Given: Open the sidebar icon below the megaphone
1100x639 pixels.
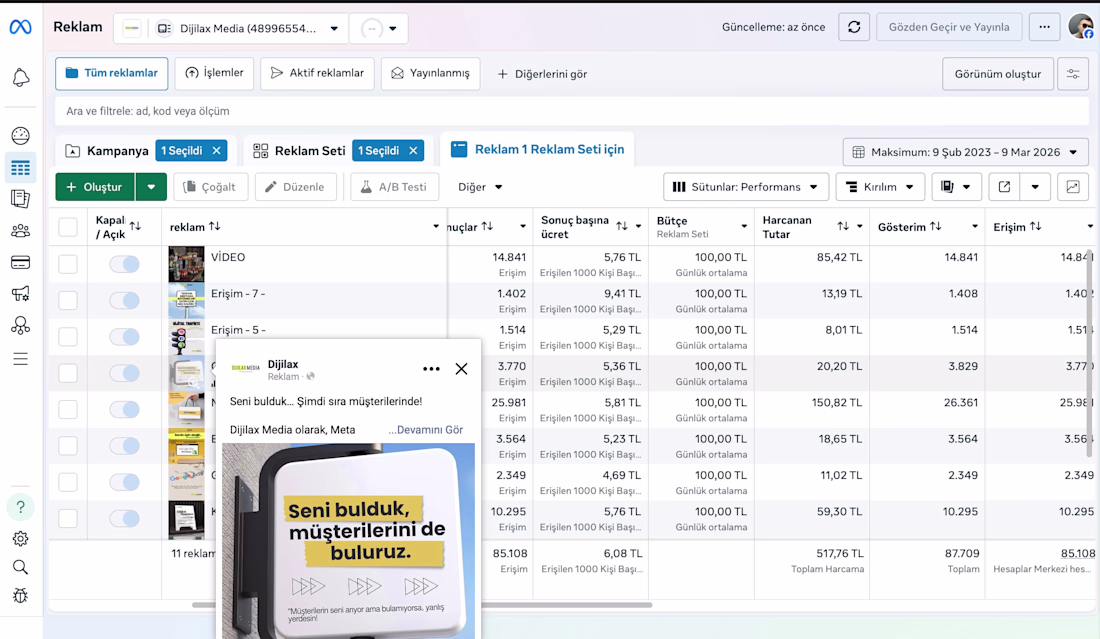Looking at the screenshot, I should tap(20, 325).
